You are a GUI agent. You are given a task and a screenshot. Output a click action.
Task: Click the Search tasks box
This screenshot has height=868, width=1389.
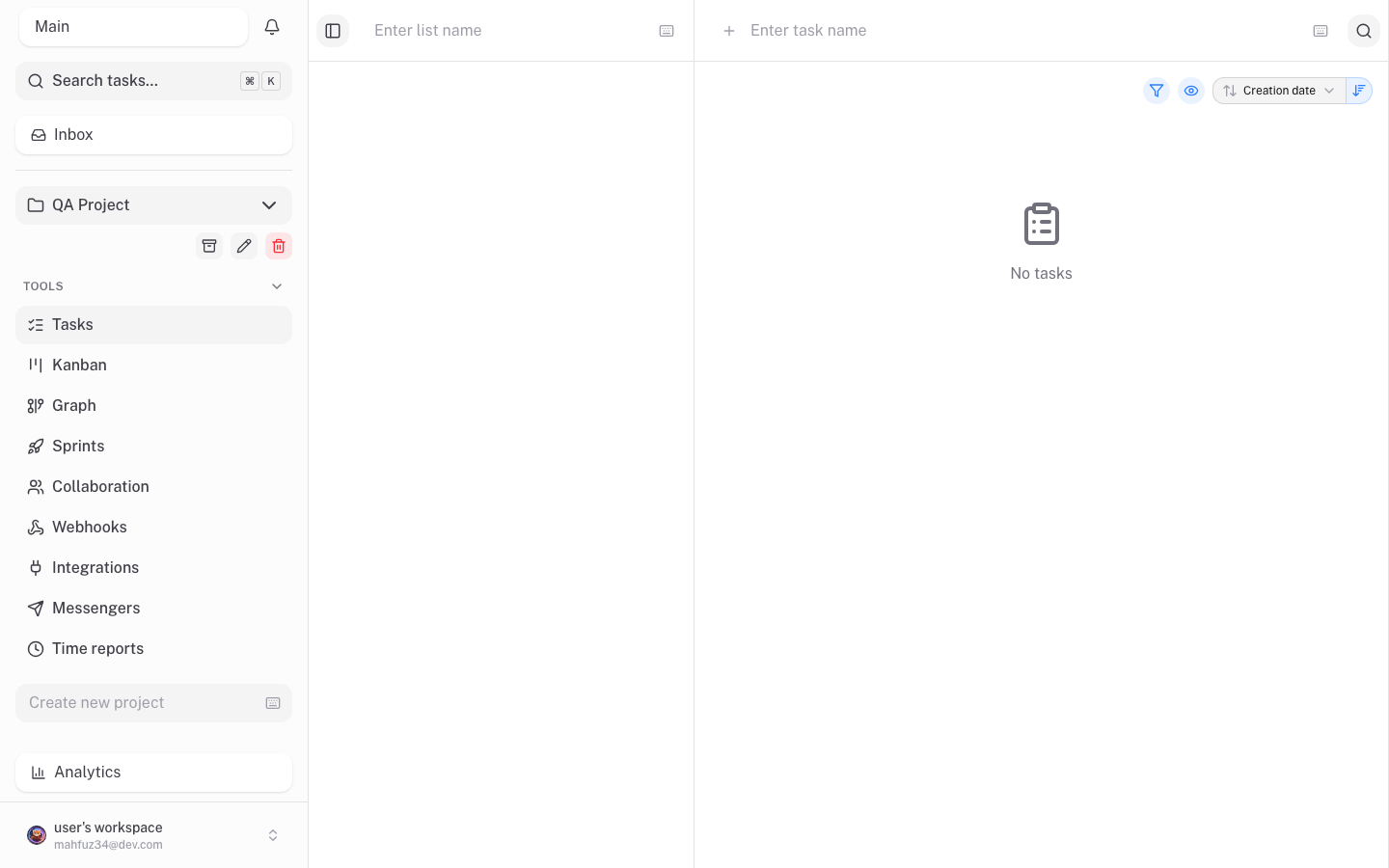[153, 81]
